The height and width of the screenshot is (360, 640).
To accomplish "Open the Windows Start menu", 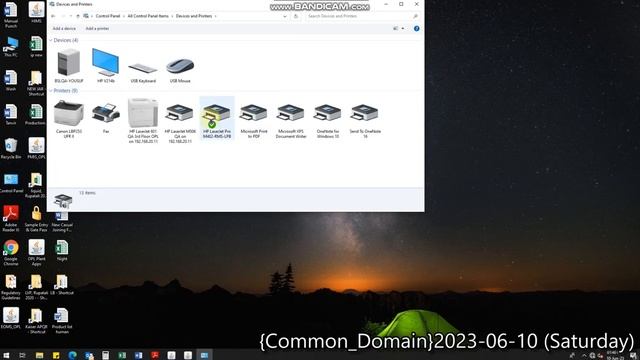I will (x=6, y=355).
